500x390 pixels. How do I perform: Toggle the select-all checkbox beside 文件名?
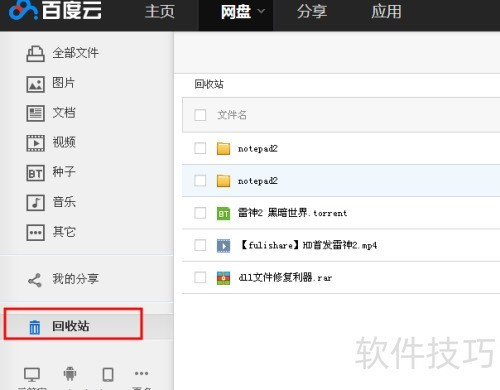(200, 115)
